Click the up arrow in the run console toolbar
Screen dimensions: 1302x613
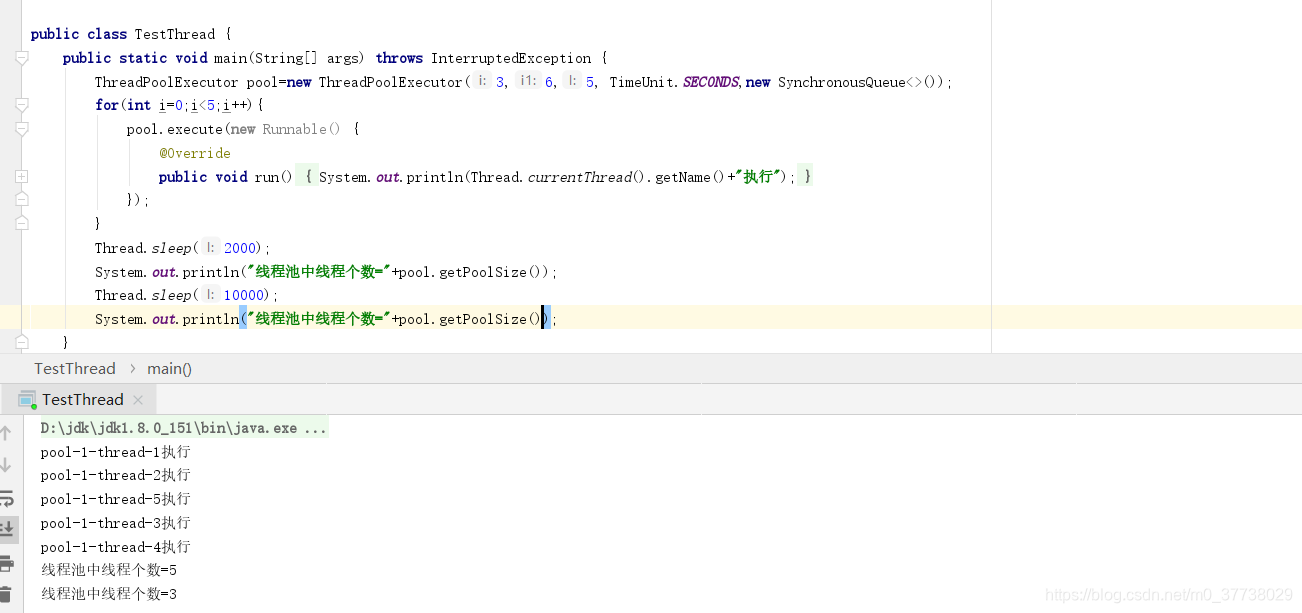8,432
